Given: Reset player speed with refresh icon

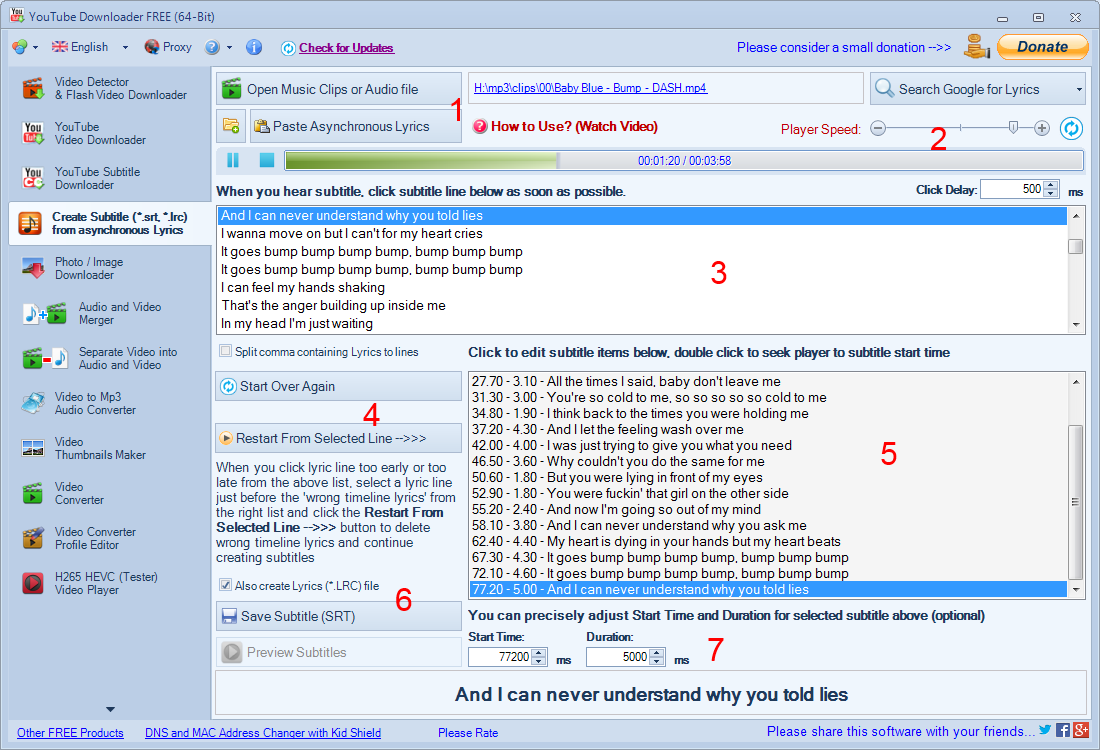Looking at the screenshot, I should coord(1071,128).
